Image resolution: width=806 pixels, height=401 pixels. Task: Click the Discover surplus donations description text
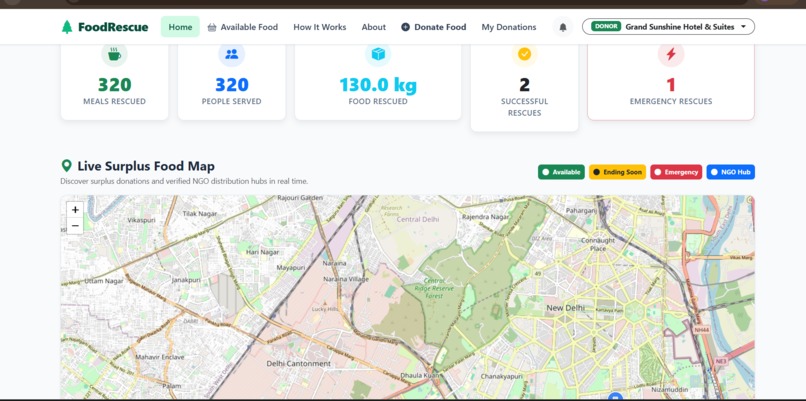(x=184, y=181)
